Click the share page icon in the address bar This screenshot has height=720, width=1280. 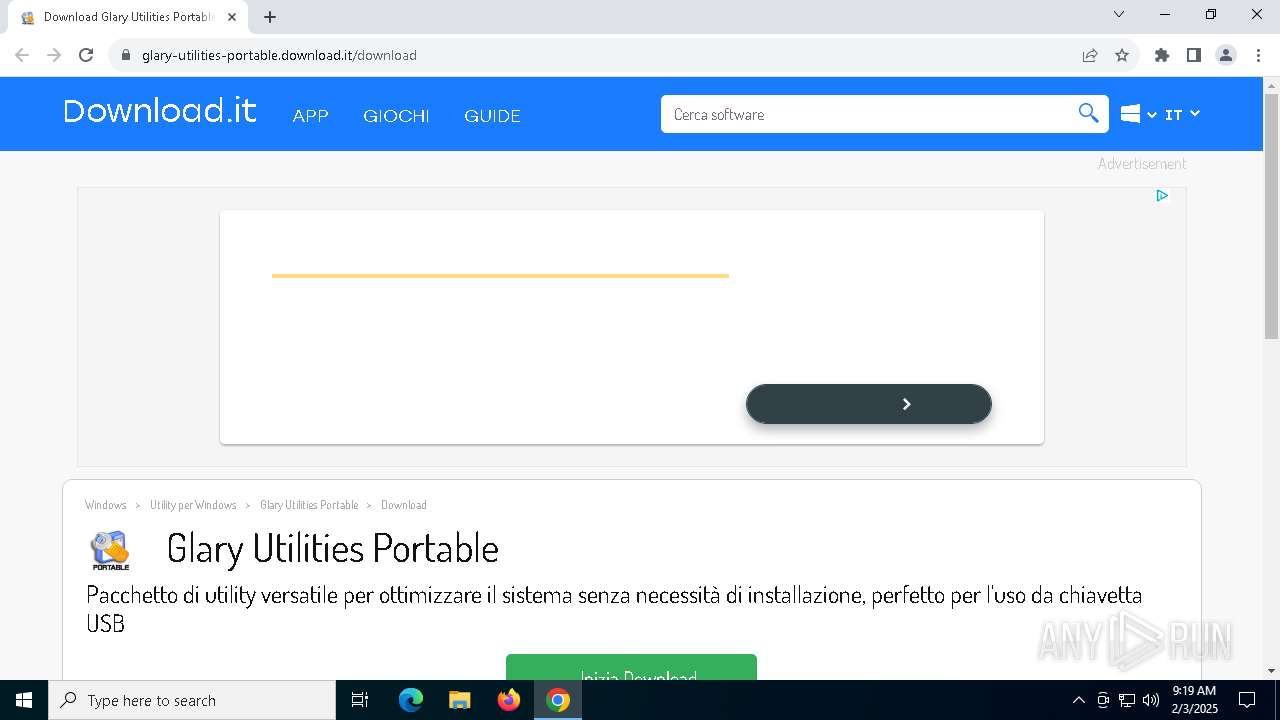coord(1090,55)
